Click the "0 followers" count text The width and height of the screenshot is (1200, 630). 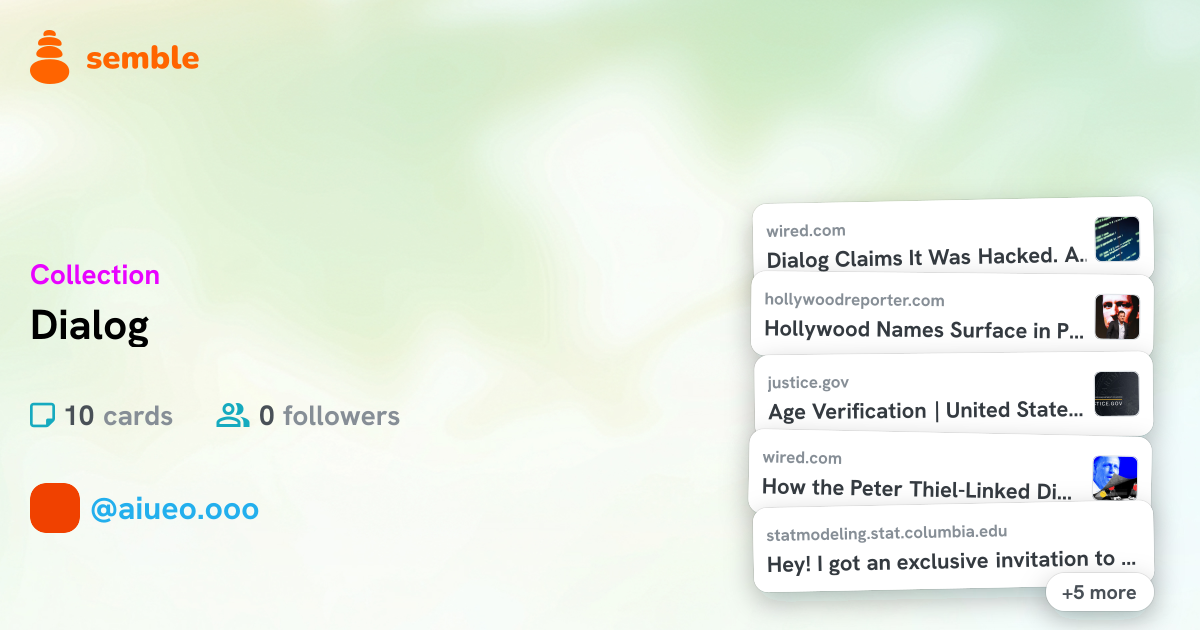(x=329, y=416)
